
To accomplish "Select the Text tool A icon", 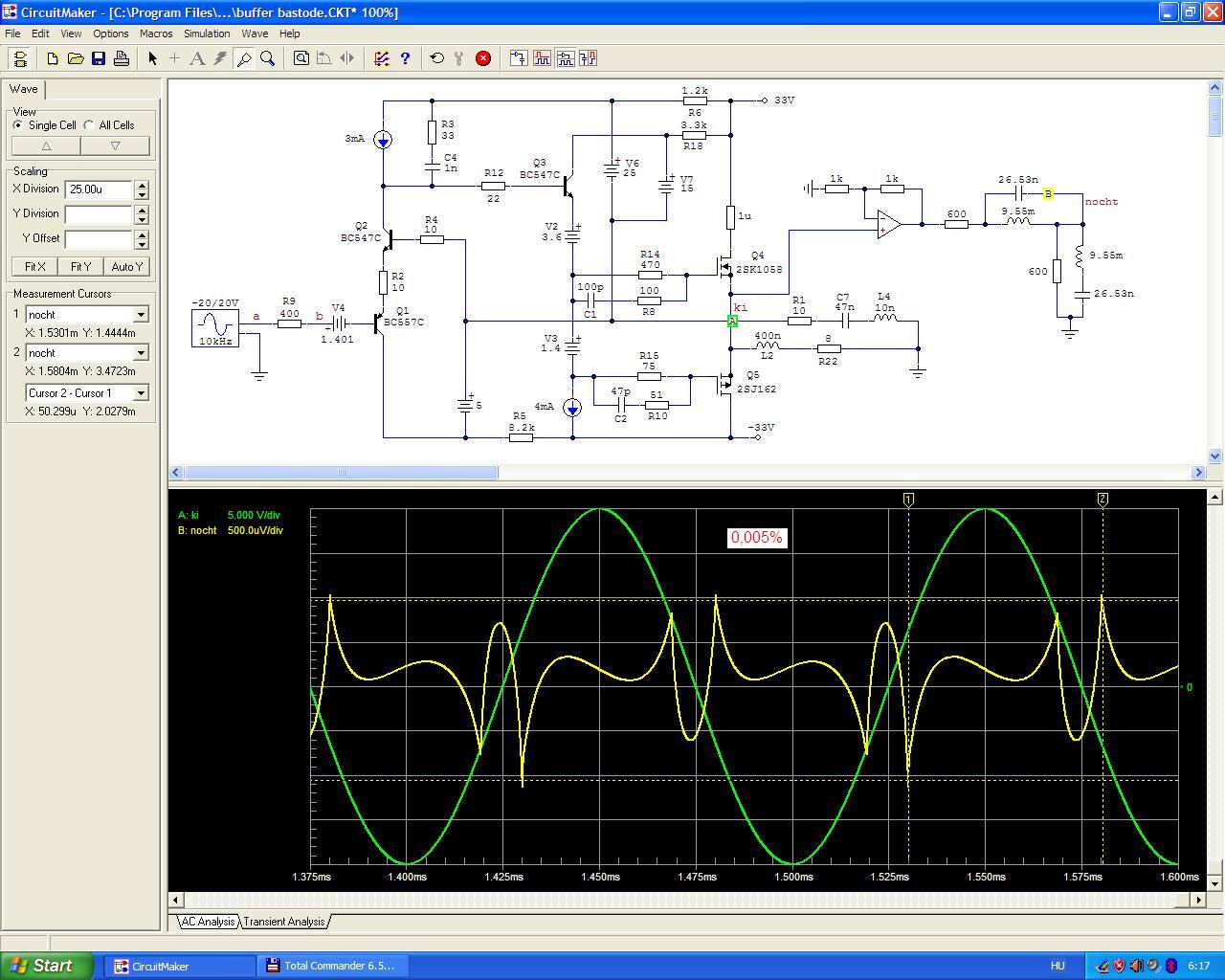I will (x=197, y=58).
